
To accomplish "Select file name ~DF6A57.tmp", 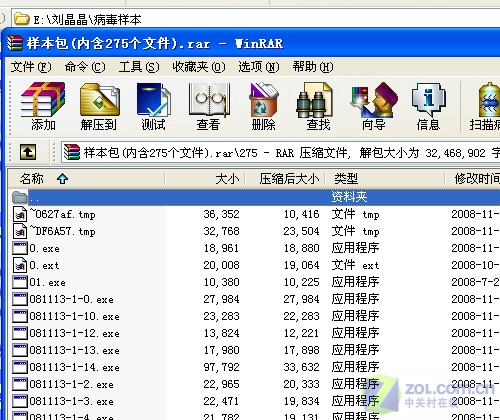I will click(62, 231).
